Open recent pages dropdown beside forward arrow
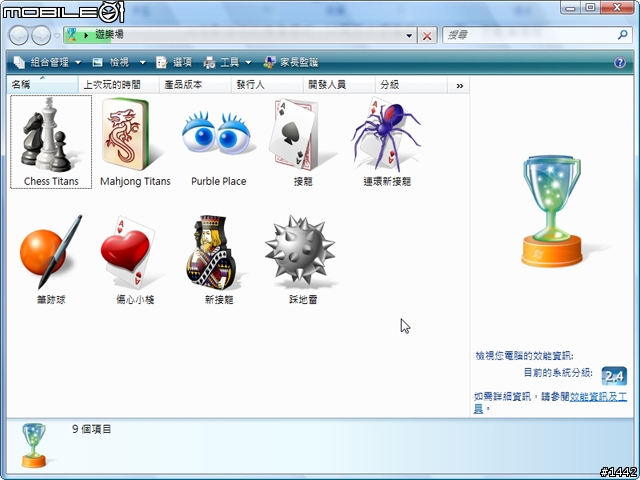Image resolution: width=640 pixels, height=480 pixels. [57, 36]
